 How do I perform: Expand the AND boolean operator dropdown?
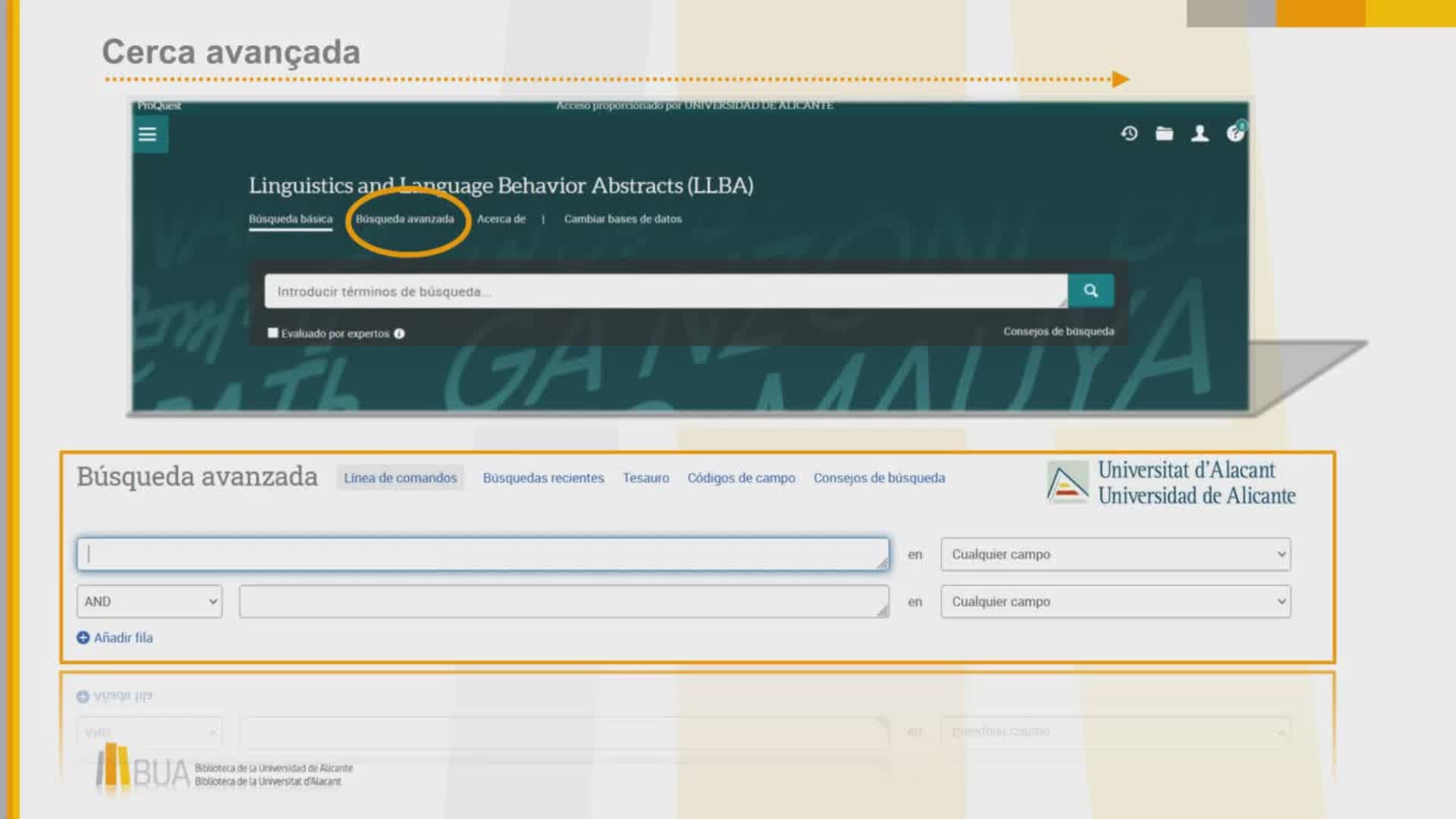pyautogui.click(x=149, y=601)
